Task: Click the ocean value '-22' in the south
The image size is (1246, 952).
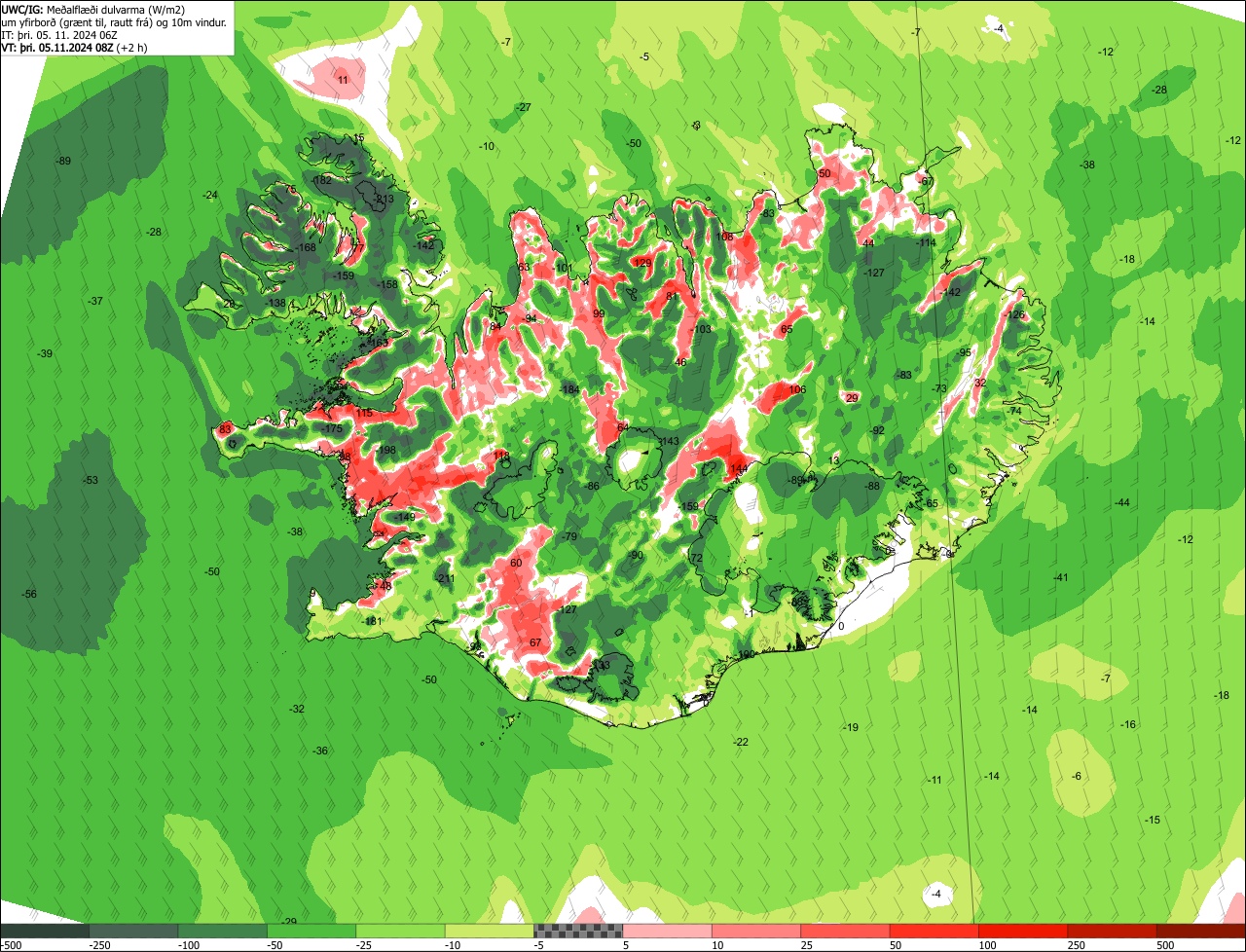Action: [741, 742]
